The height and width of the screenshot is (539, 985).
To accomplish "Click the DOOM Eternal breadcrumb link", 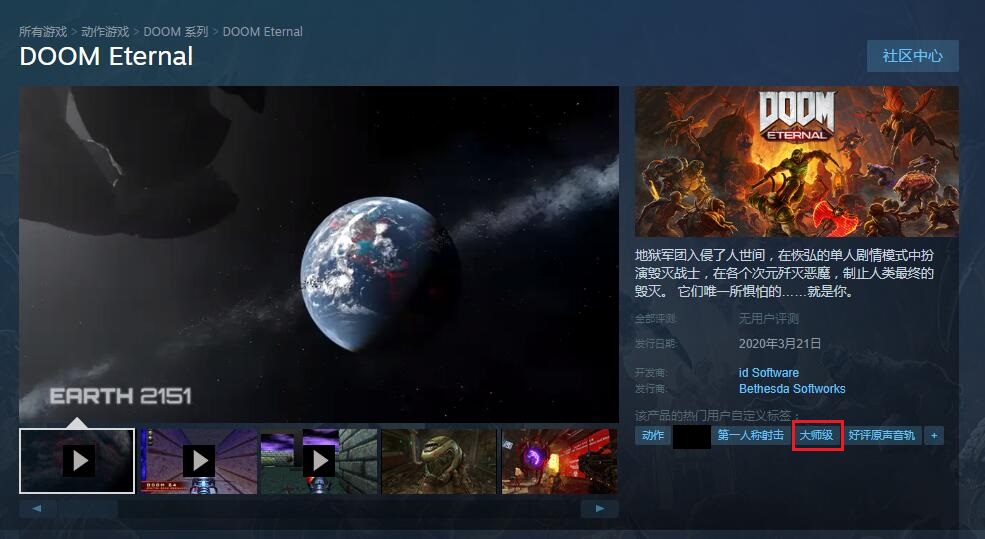I will [263, 31].
